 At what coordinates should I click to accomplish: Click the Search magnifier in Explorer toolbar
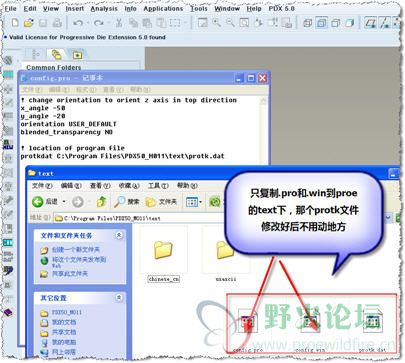pos(127,201)
